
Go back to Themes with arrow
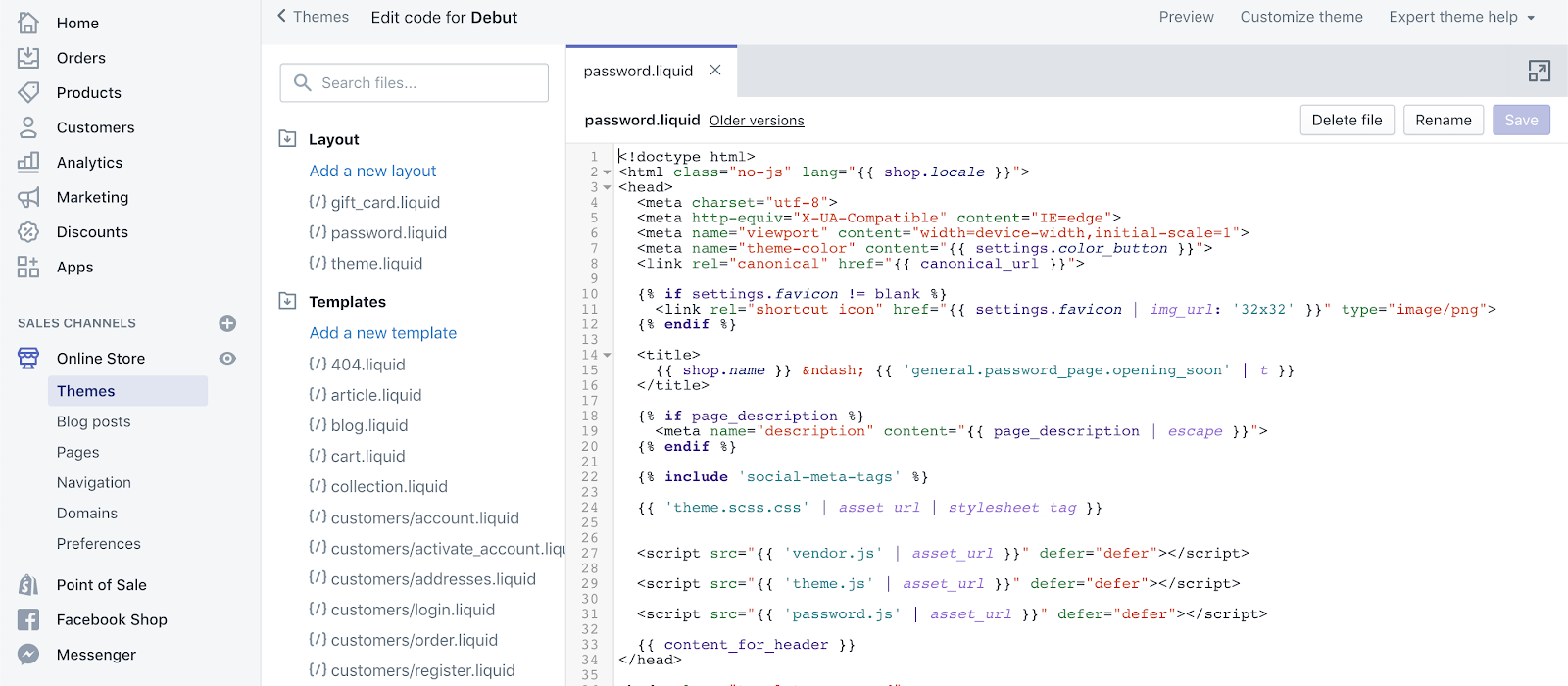click(282, 16)
